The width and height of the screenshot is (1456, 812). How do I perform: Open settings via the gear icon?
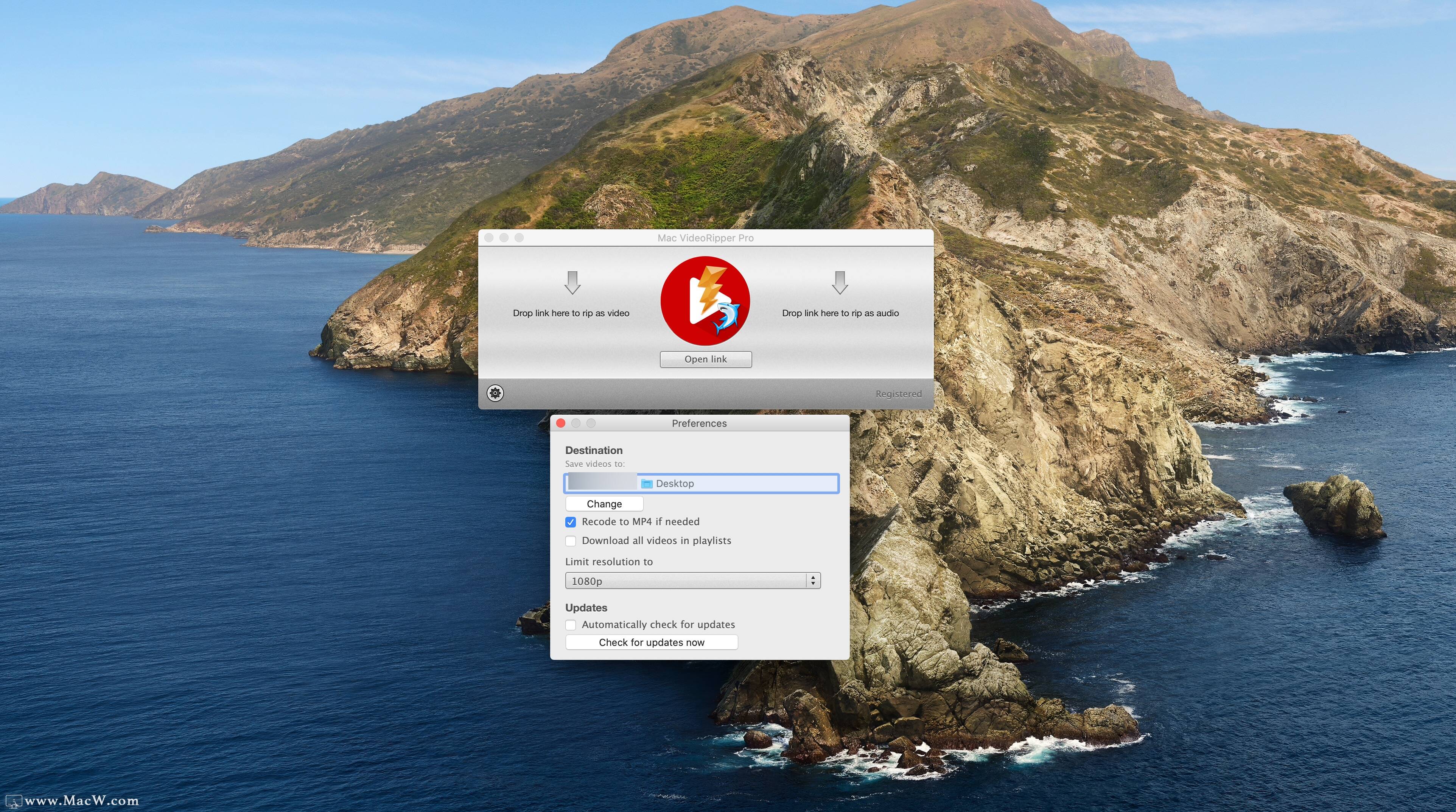pyautogui.click(x=495, y=393)
